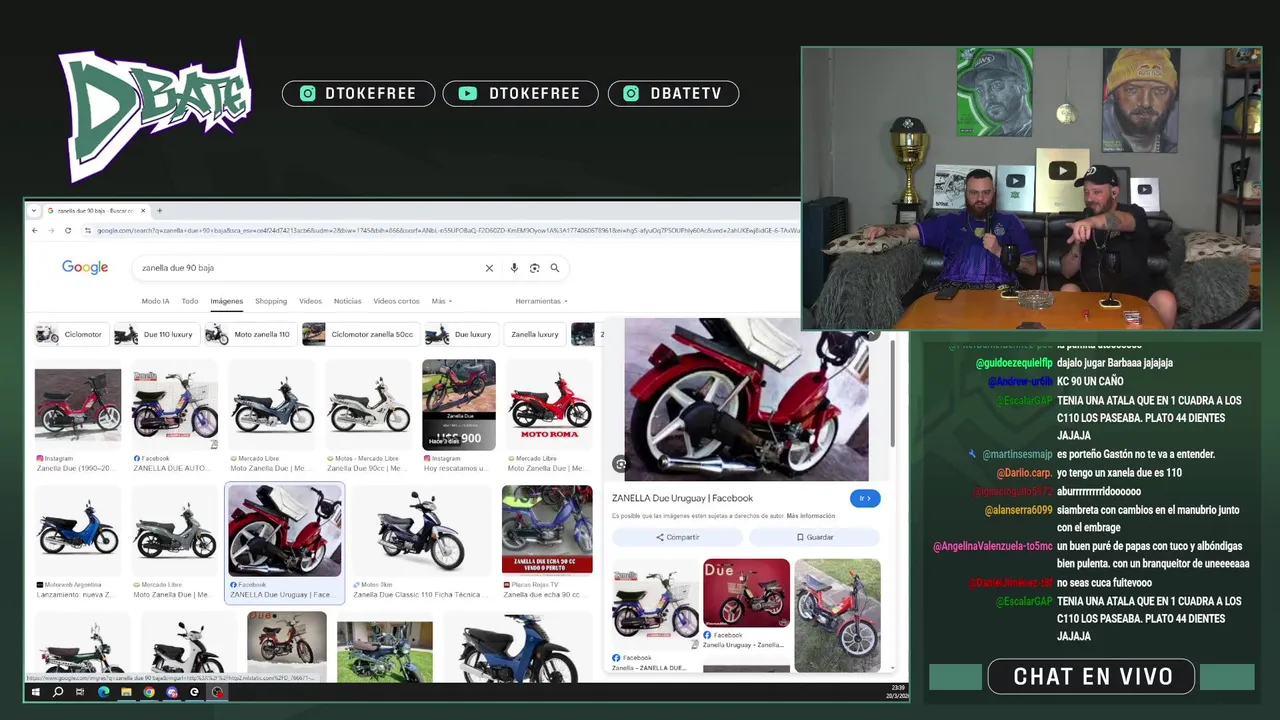This screenshot has height=720, width=1280.
Task: Switch to the Shopping tab
Action: [x=271, y=301]
